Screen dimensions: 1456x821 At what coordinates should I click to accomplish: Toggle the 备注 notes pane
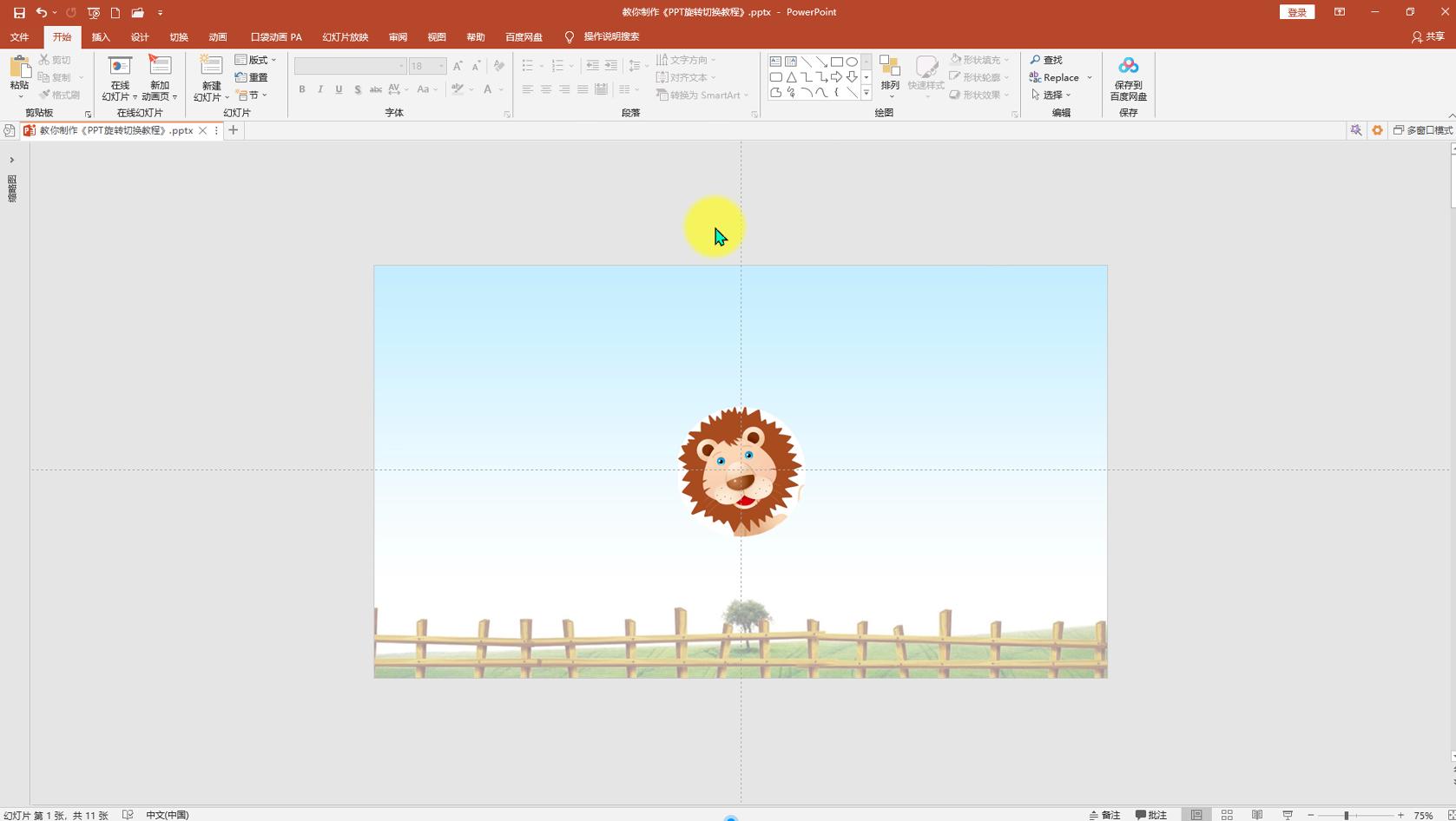coord(1104,815)
